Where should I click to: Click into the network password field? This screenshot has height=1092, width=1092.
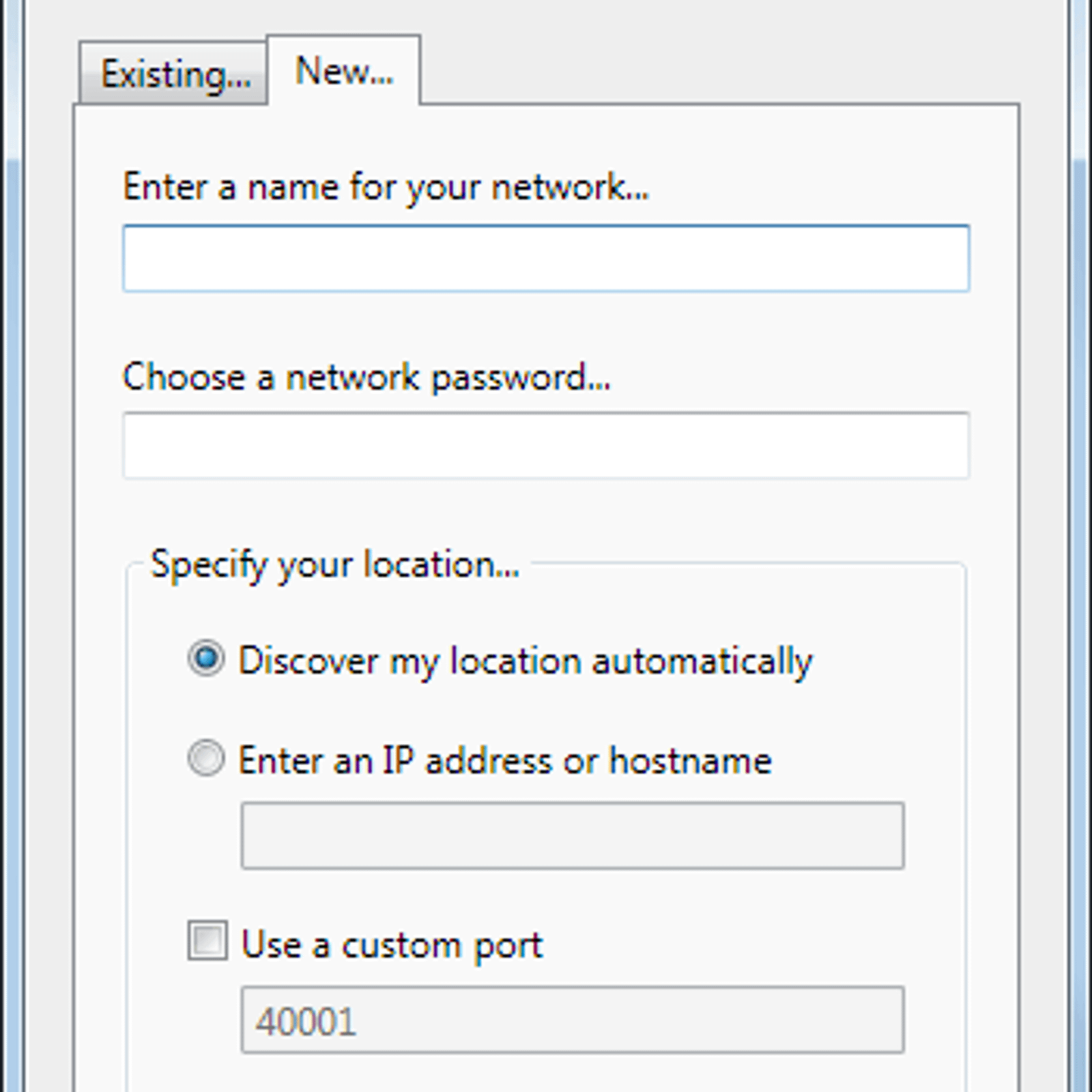point(546,445)
